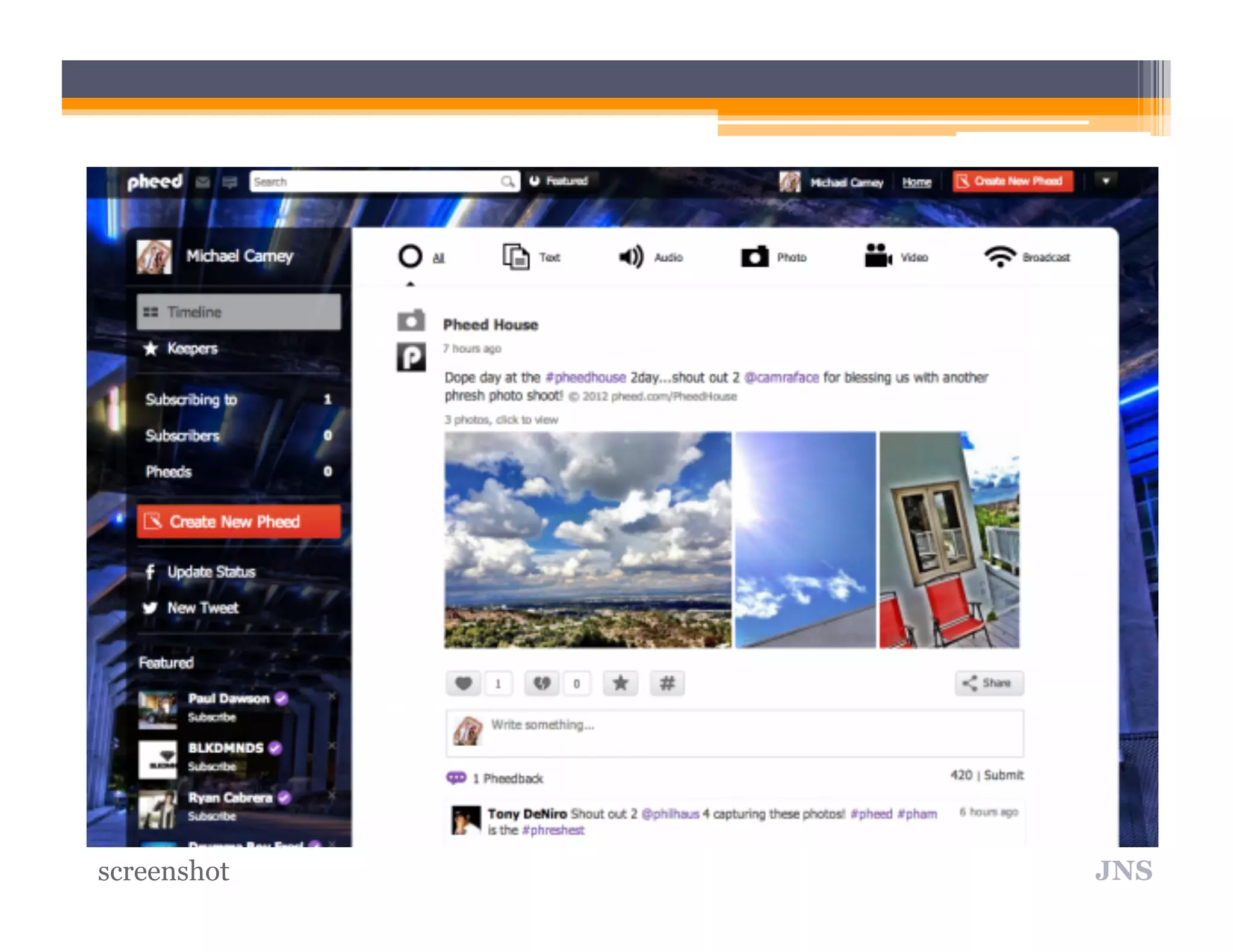Click the love count showing 1

coord(498,684)
